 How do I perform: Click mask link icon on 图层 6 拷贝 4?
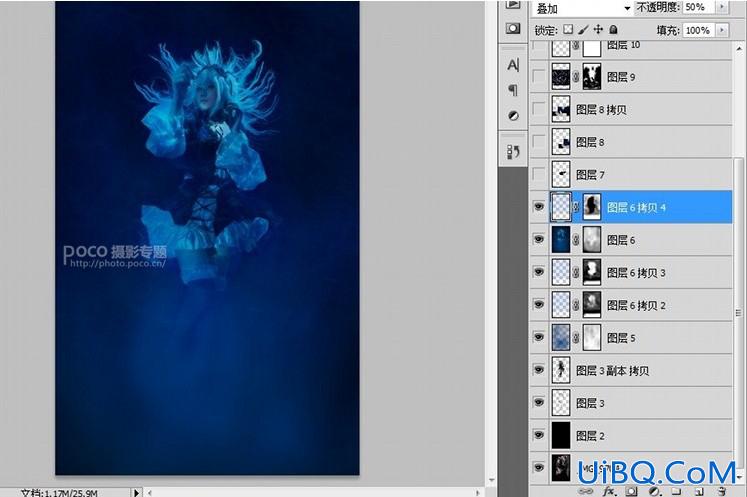click(576, 207)
